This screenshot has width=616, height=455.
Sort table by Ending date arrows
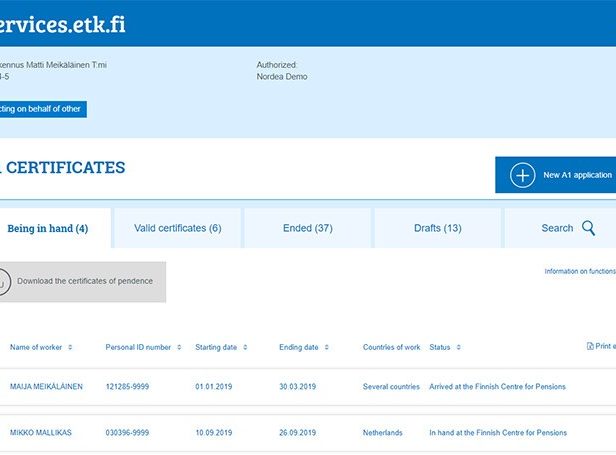327,348
